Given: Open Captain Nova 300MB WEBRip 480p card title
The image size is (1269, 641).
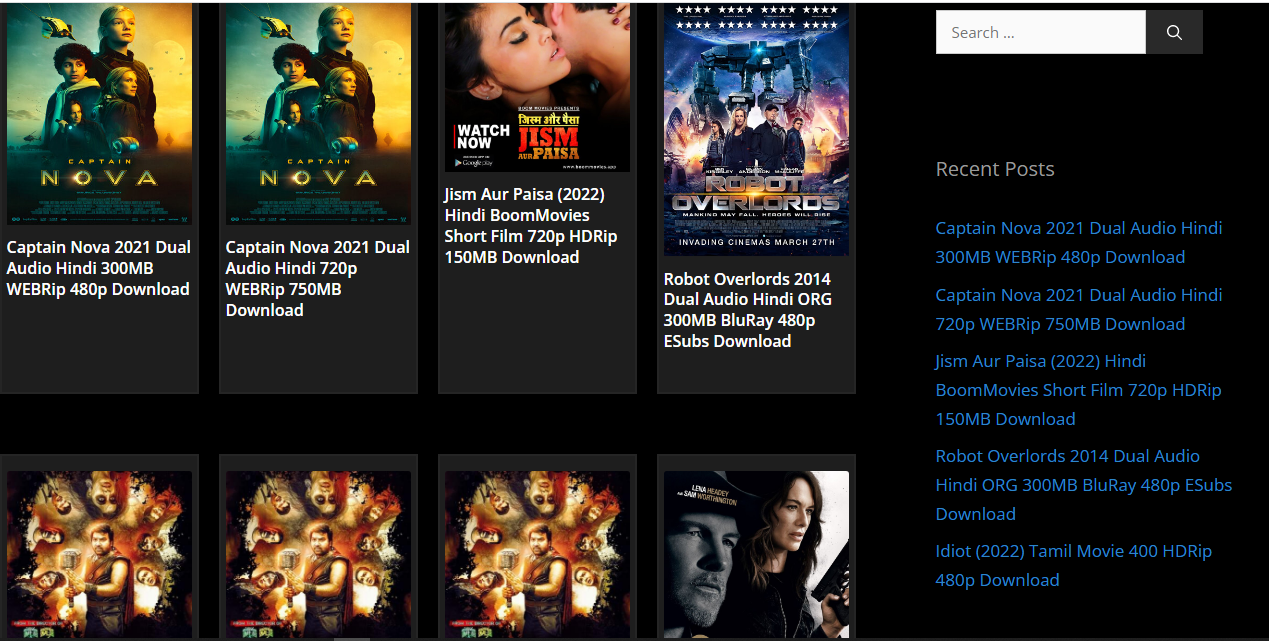Looking at the screenshot, I should tap(98, 268).
